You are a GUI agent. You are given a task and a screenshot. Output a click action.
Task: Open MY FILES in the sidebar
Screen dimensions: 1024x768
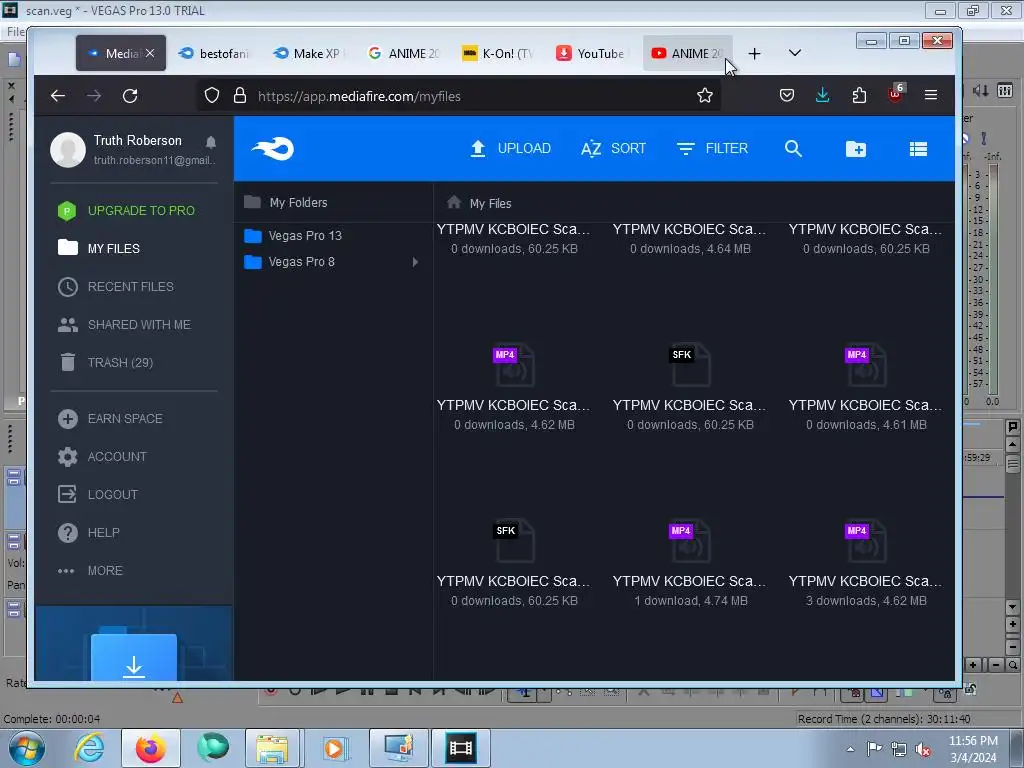[99, 248]
